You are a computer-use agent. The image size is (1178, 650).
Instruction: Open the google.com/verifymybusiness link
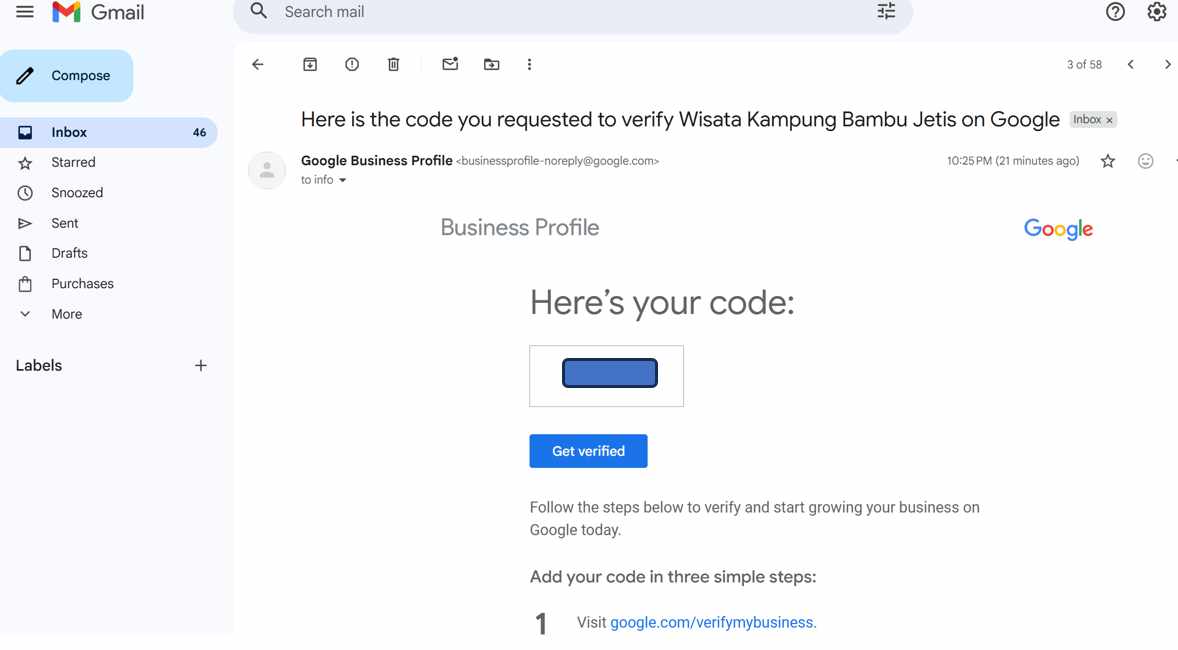pyautogui.click(x=711, y=621)
